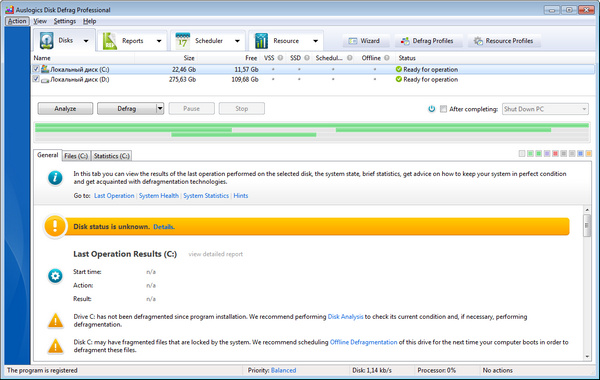
Task: Open the Offline Defragmentation link
Action: click(x=364, y=342)
